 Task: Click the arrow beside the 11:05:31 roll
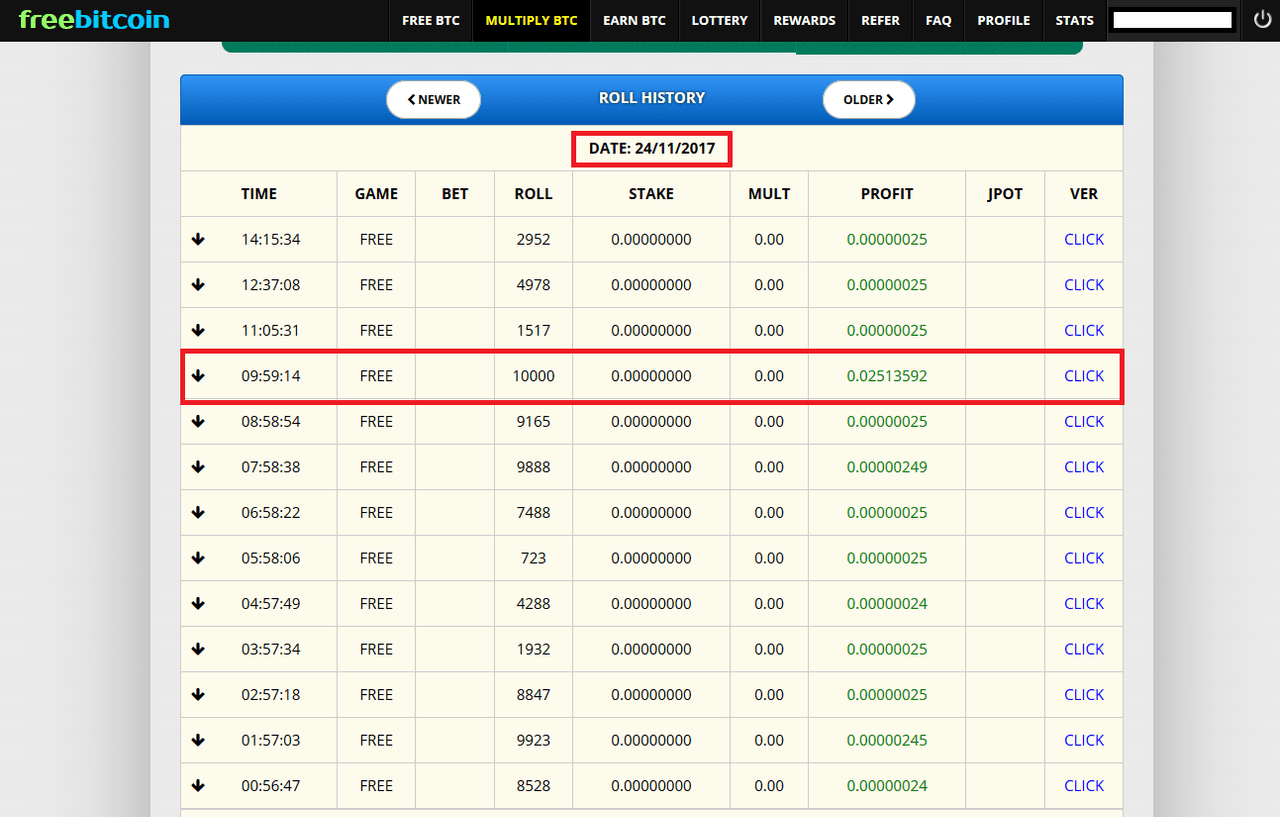click(198, 330)
